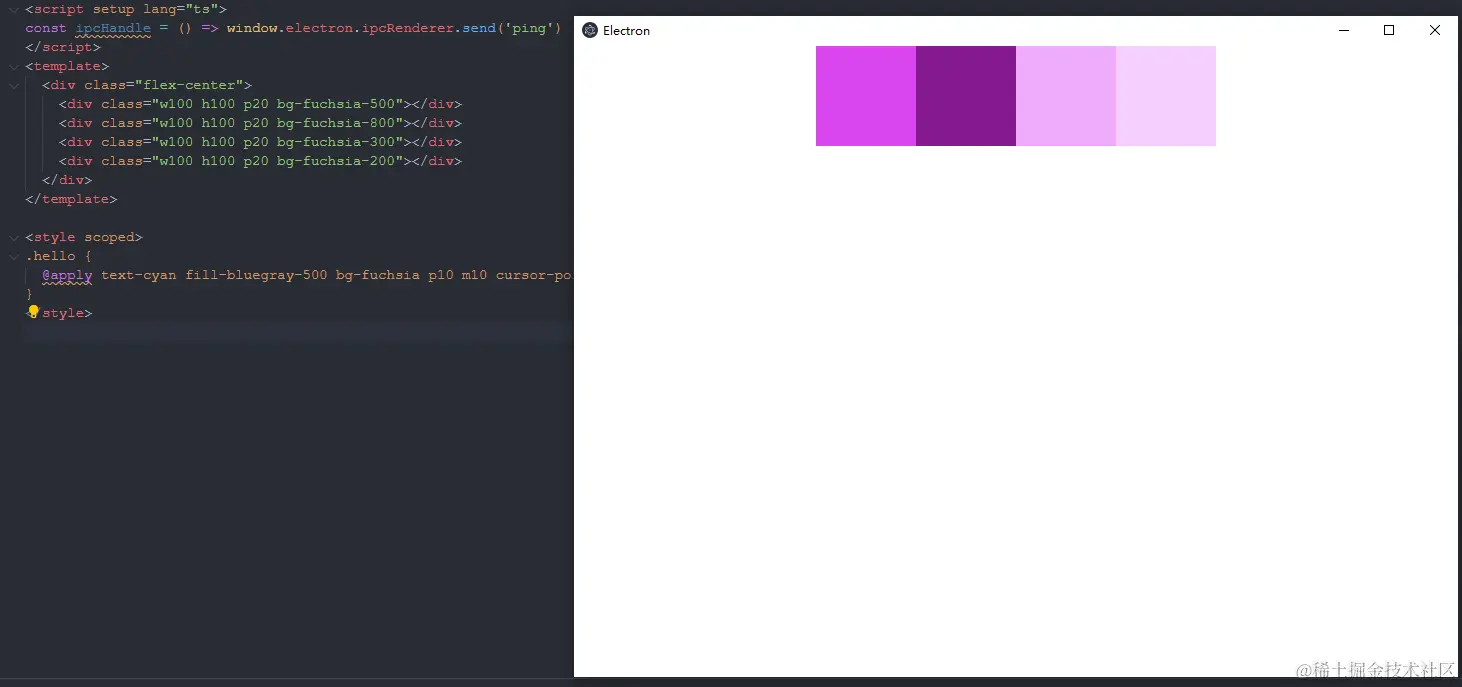Collapse the script setup block fold arrow
Viewport: 1462px width, 687px height.
[14, 9]
